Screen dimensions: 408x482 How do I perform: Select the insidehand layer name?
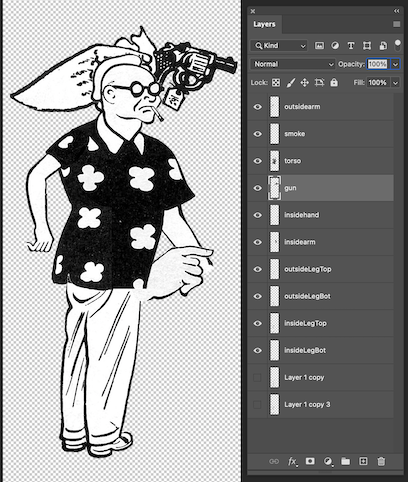pyautogui.click(x=301, y=215)
